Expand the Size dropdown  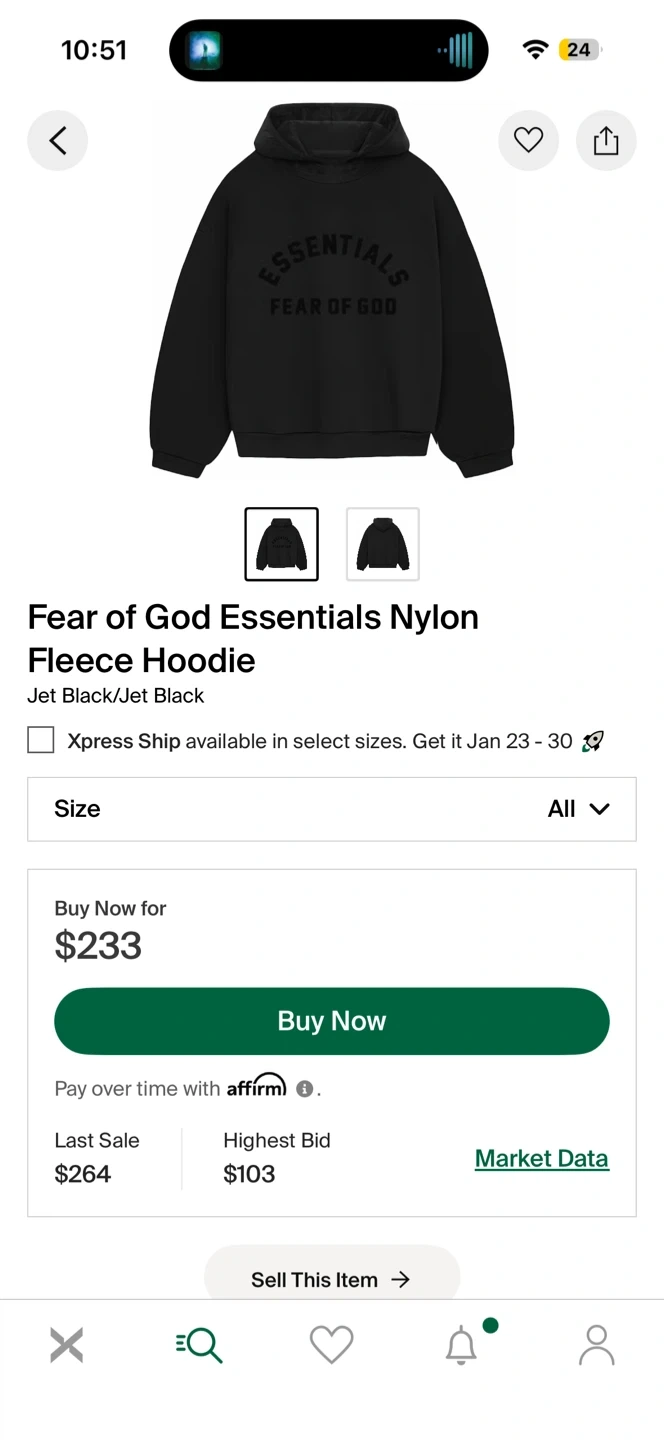click(331, 809)
